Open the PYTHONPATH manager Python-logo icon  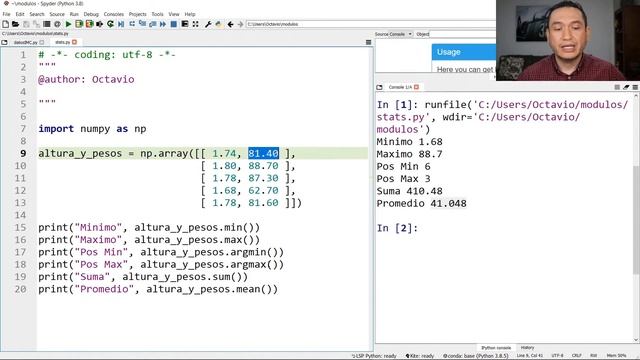(218, 24)
